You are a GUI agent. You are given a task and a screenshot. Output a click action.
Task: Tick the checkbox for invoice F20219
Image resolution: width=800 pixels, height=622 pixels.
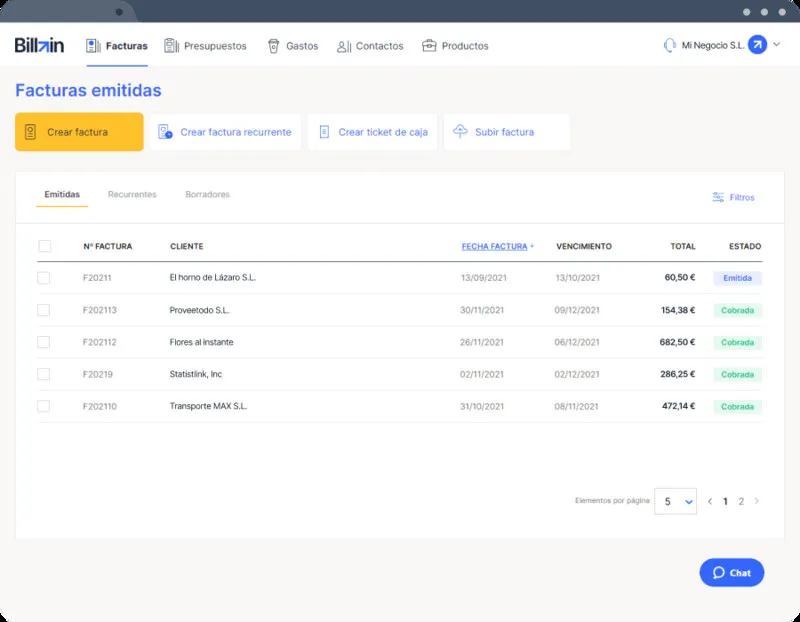(43, 374)
